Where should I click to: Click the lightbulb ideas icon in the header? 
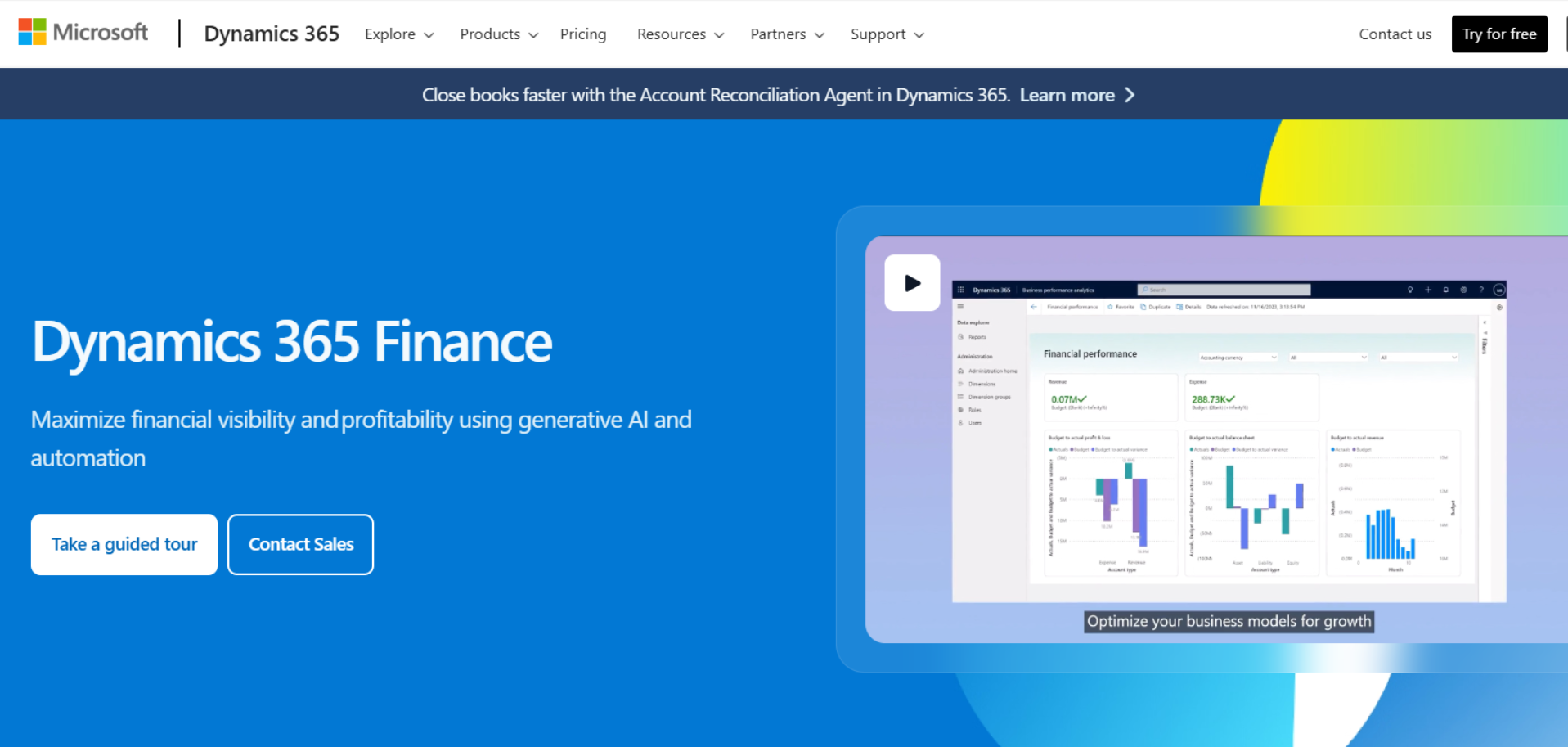(1410, 290)
